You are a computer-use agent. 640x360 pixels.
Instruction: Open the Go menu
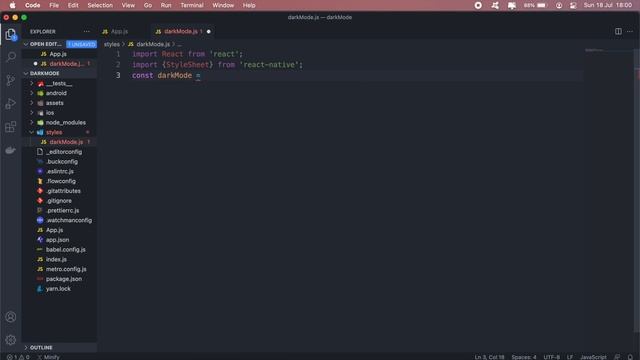(148, 5)
